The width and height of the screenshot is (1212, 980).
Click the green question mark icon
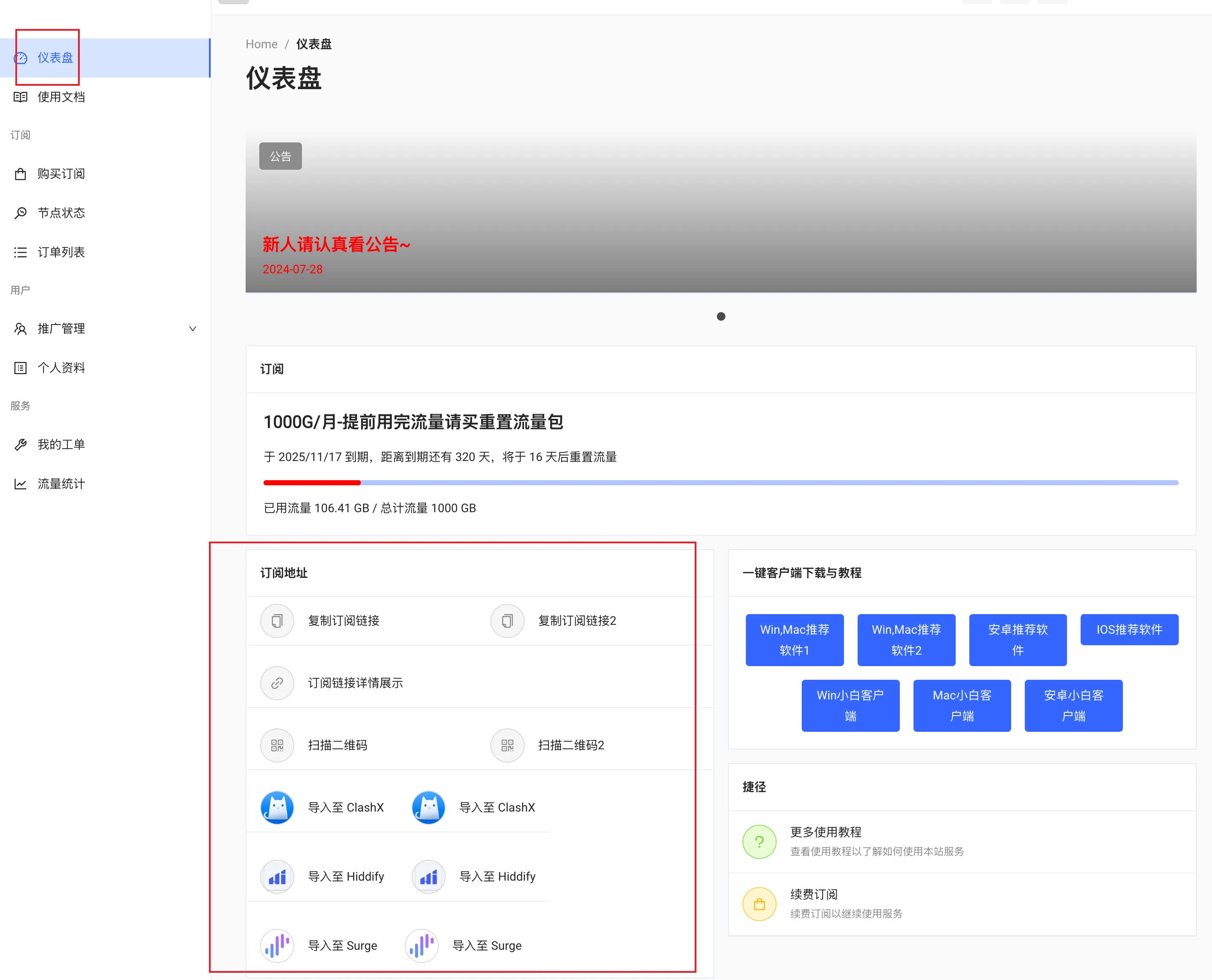tap(759, 842)
